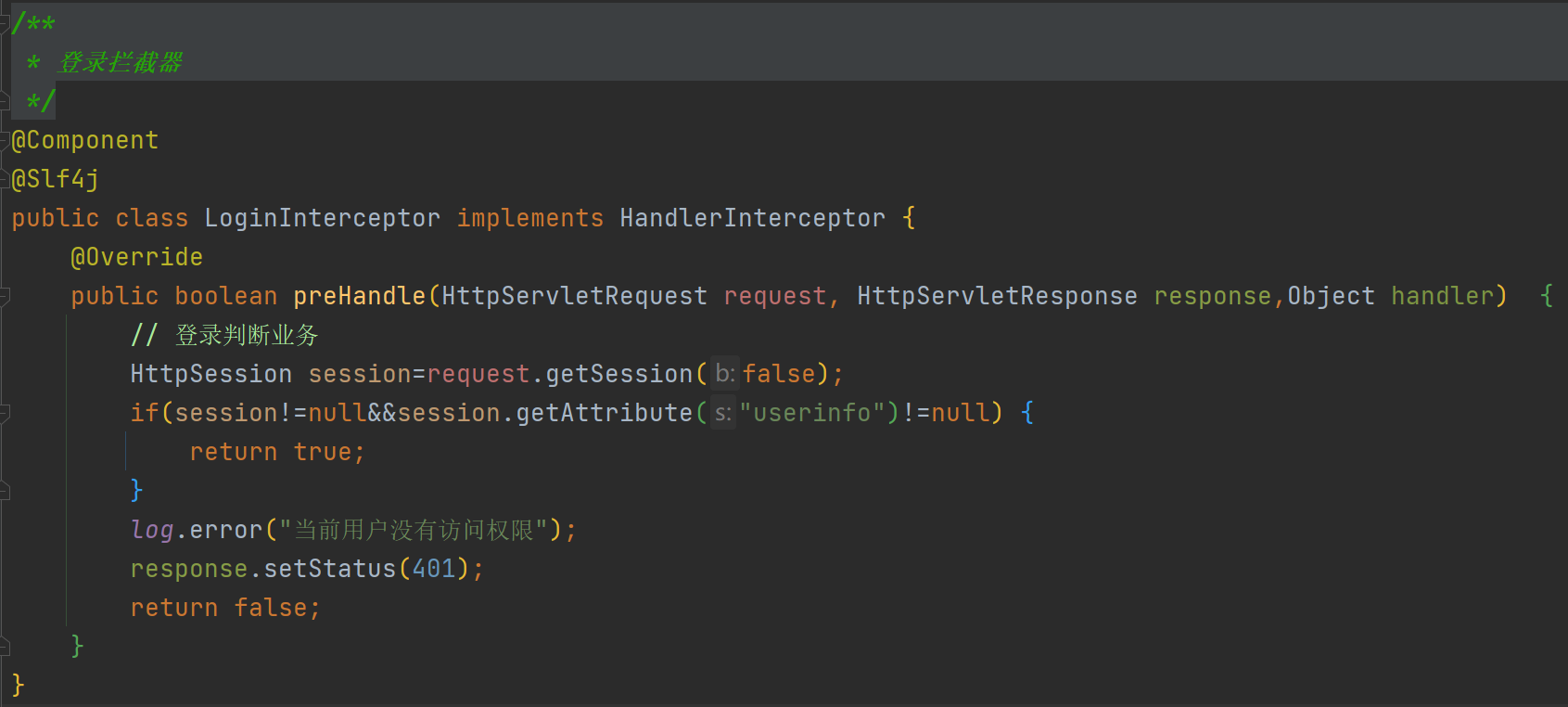Click the 登录拦截器 doc comment text
Image resolution: width=1568 pixels, height=707 pixels.
point(121,62)
